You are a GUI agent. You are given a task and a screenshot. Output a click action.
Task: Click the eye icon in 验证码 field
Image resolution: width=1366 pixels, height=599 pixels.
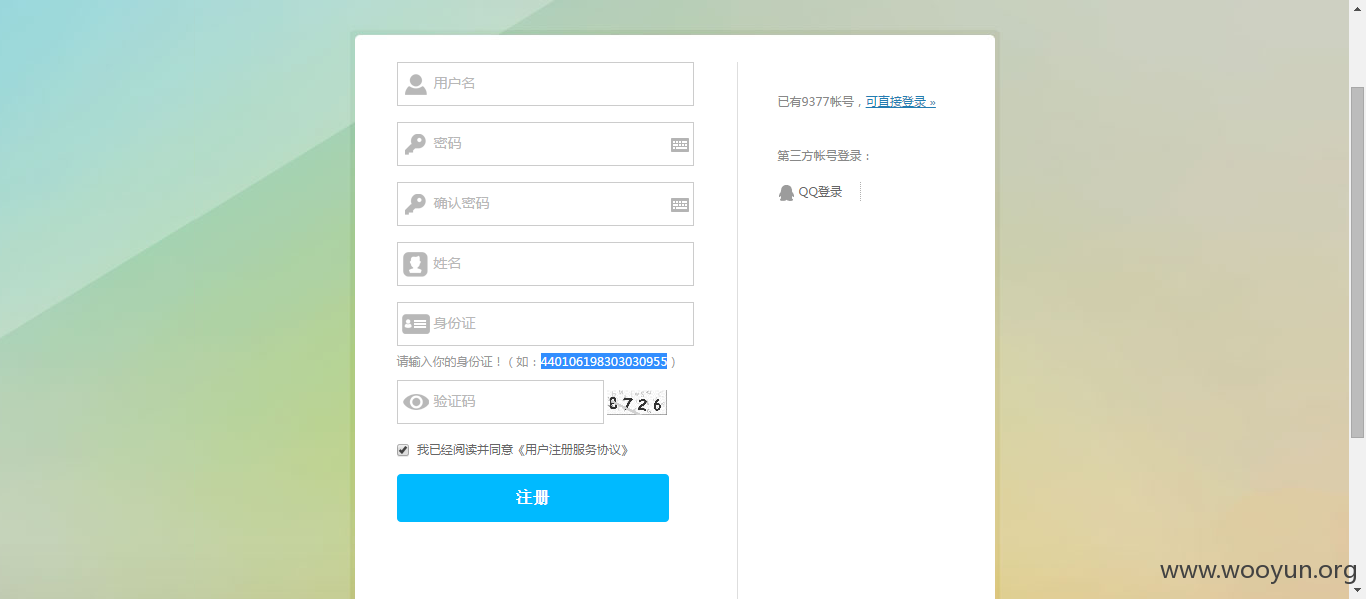tap(415, 402)
